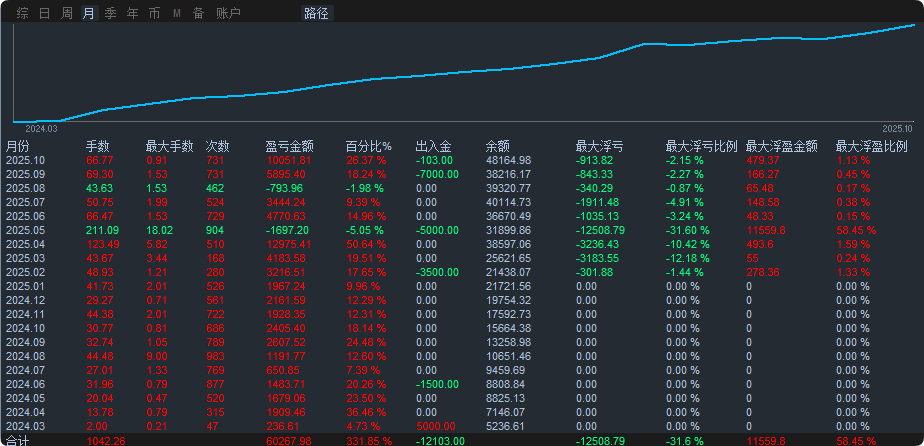Switch to the 日 daily tab
Screen dimensions: 924x446
pos(45,13)
